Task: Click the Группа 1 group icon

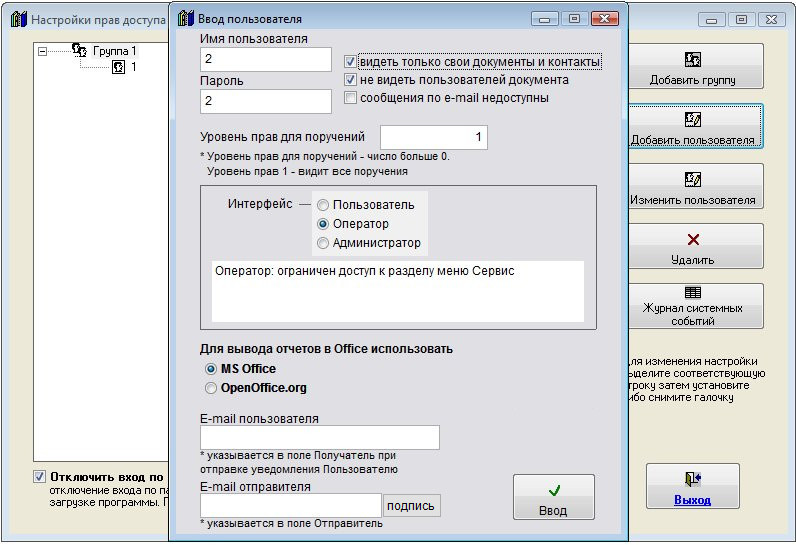Action: point(79,50)
